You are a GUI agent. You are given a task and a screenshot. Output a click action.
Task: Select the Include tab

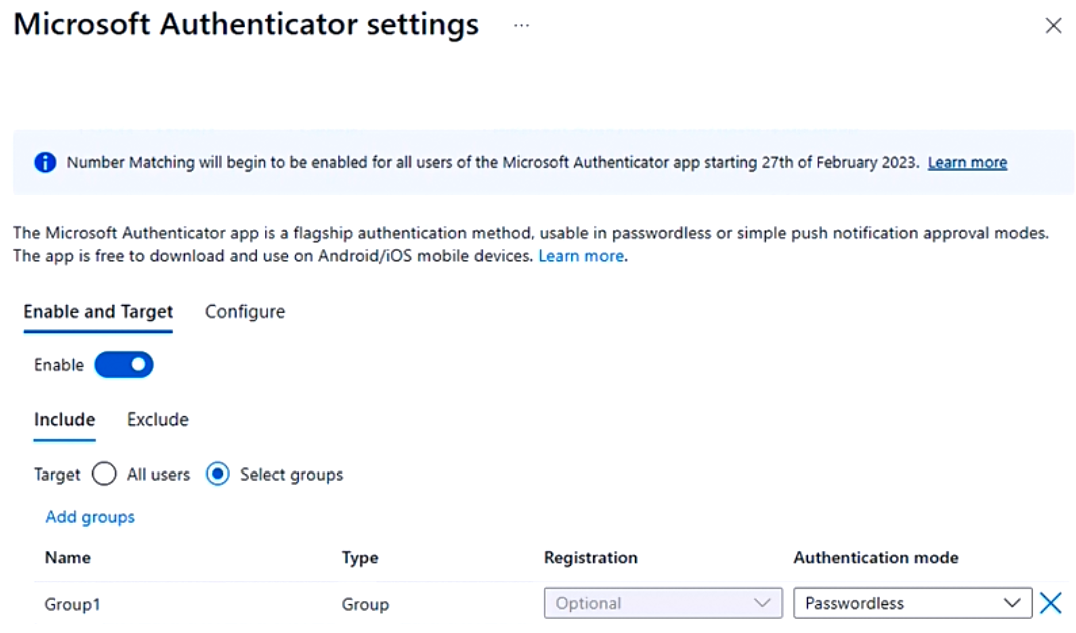pos(65,419)
